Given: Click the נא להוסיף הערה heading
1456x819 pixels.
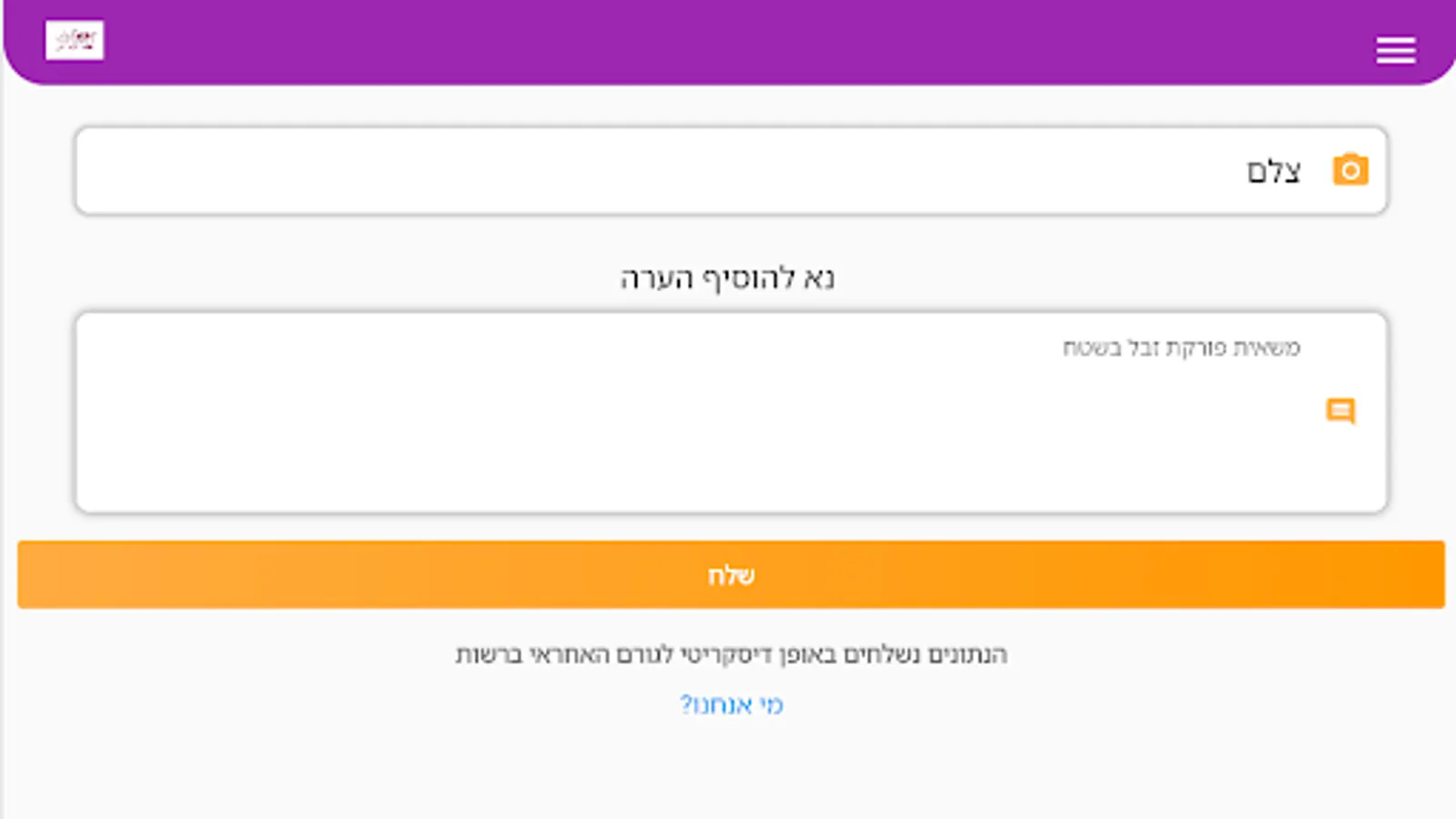Looking at the screenshot, I should pos(727,278).
